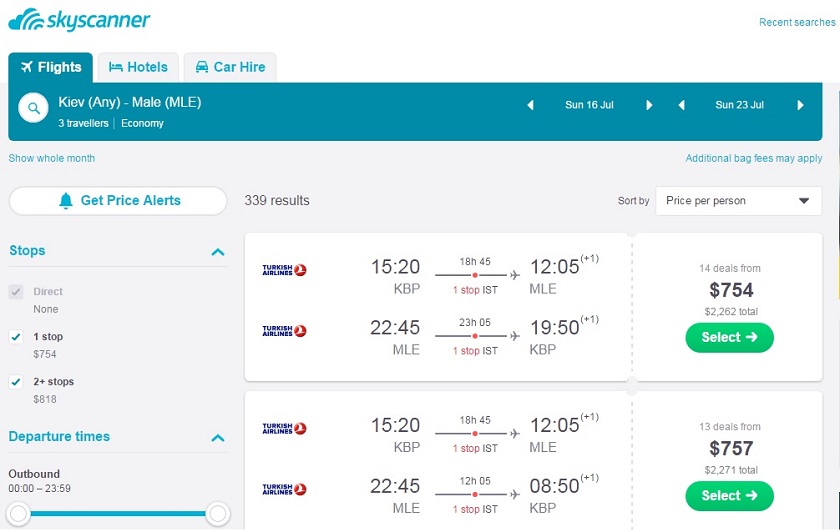
Task: Click the bell icon for price alerts
Action: click(x=66, y=201)
